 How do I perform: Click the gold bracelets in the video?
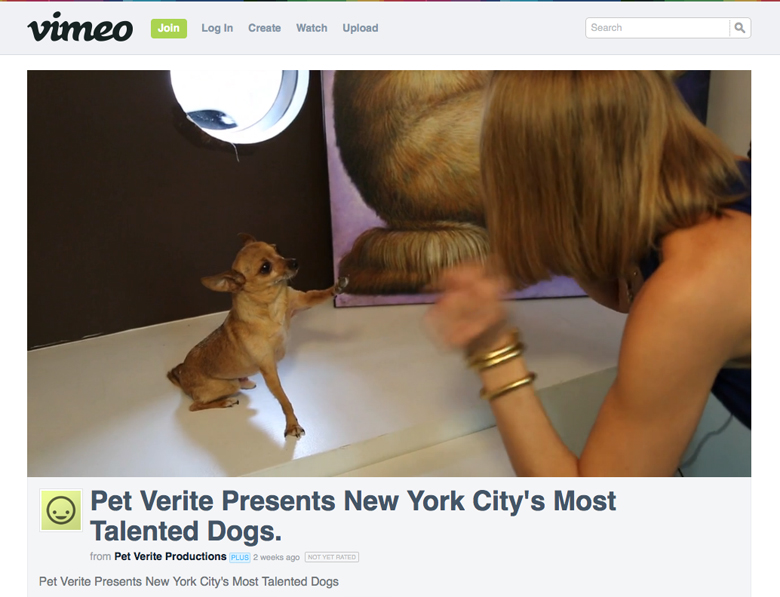pos(500,366)
